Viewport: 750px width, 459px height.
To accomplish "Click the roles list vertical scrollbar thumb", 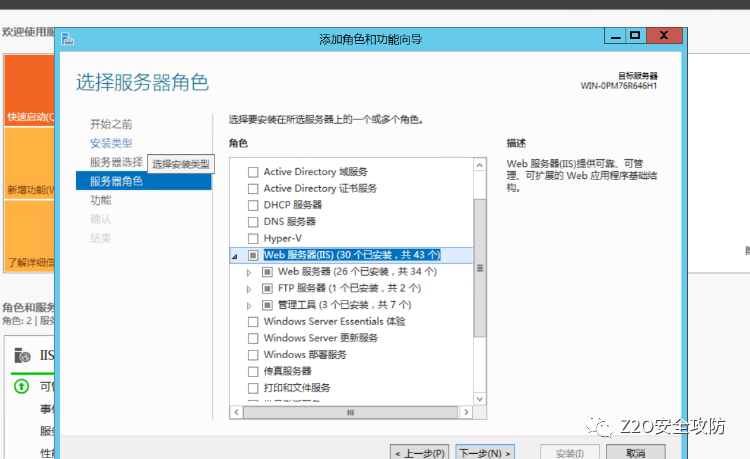I will tap(480, 268).
